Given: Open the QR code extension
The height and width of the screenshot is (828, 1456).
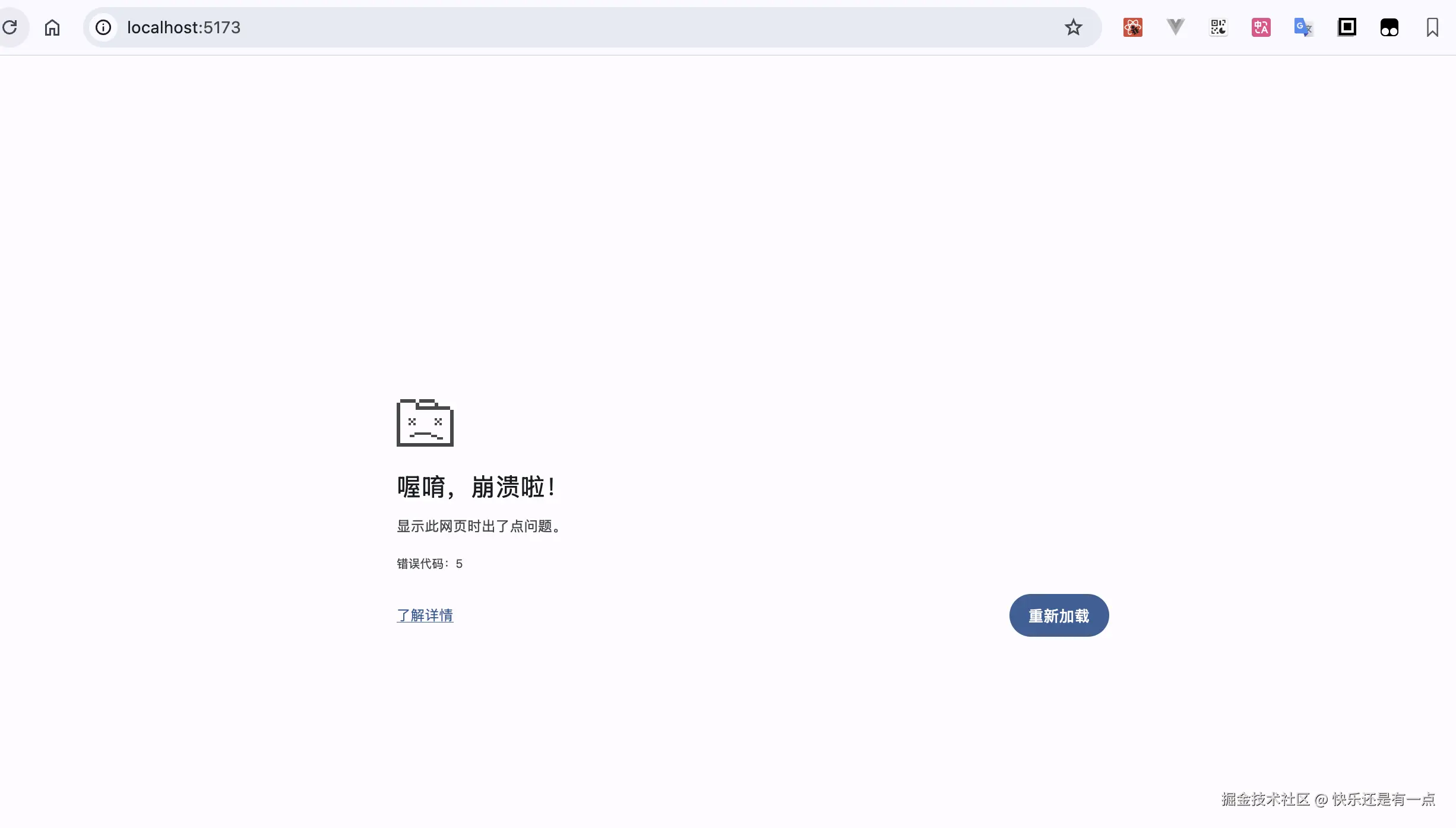Looking at the screenshot, I should point(1218,27).
